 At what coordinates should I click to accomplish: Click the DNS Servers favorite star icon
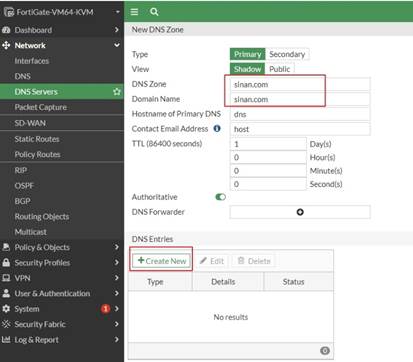click(x=116, y=92)
